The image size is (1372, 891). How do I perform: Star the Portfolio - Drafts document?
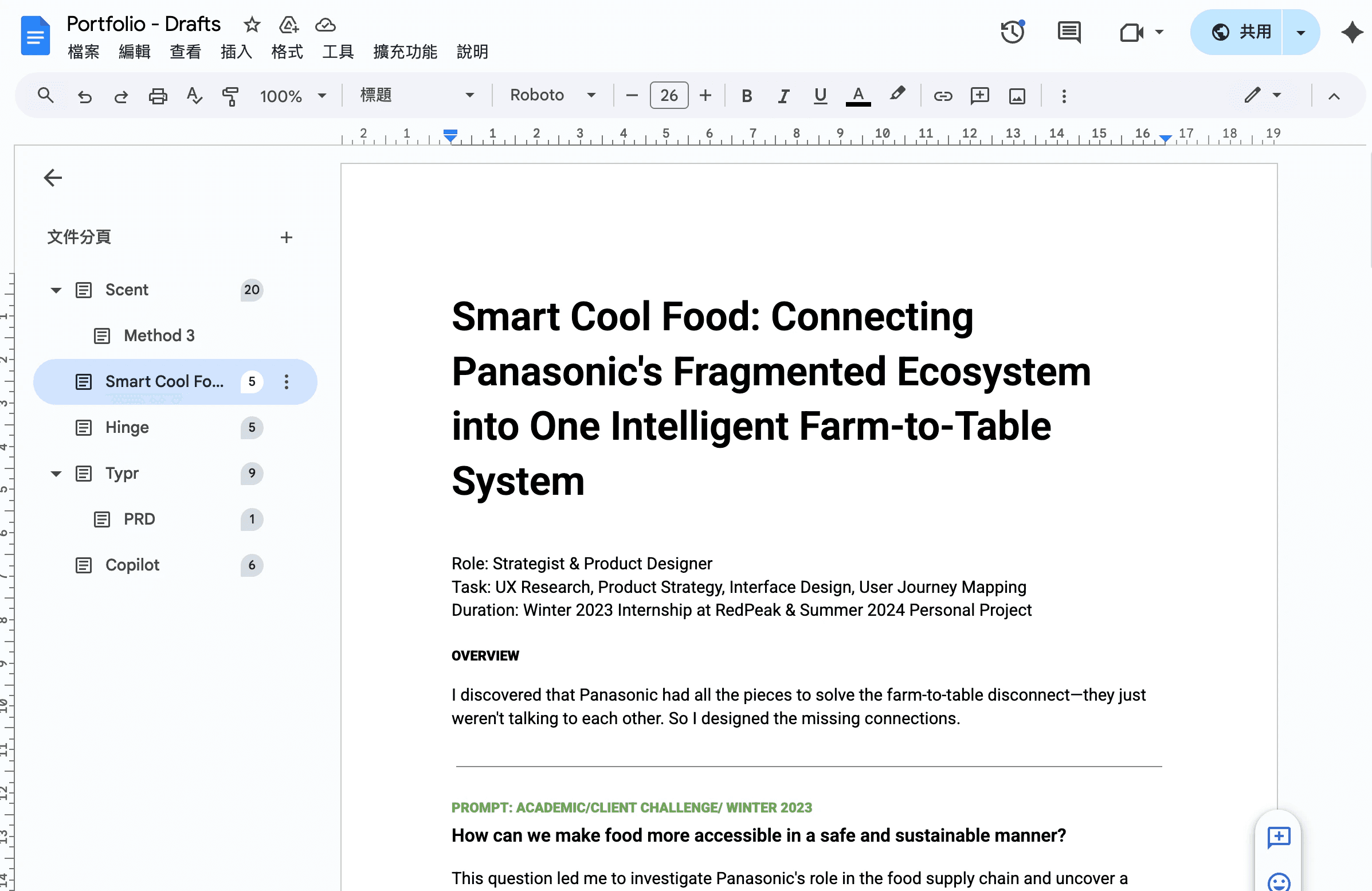pyautogui.click(x=252, y=24)
